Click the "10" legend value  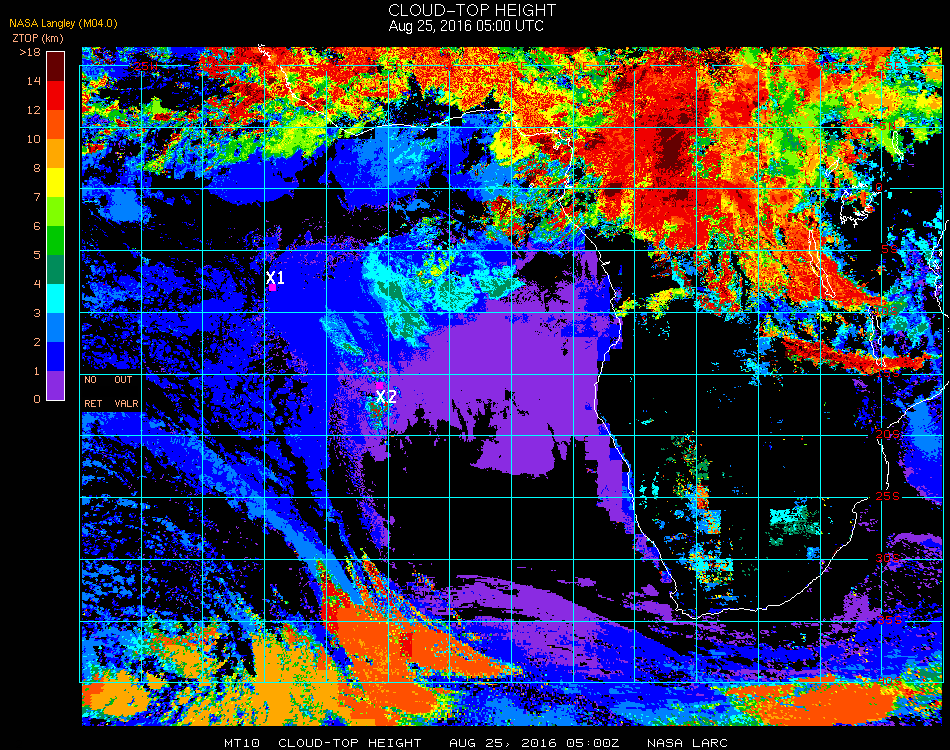[x=34, y=139]
